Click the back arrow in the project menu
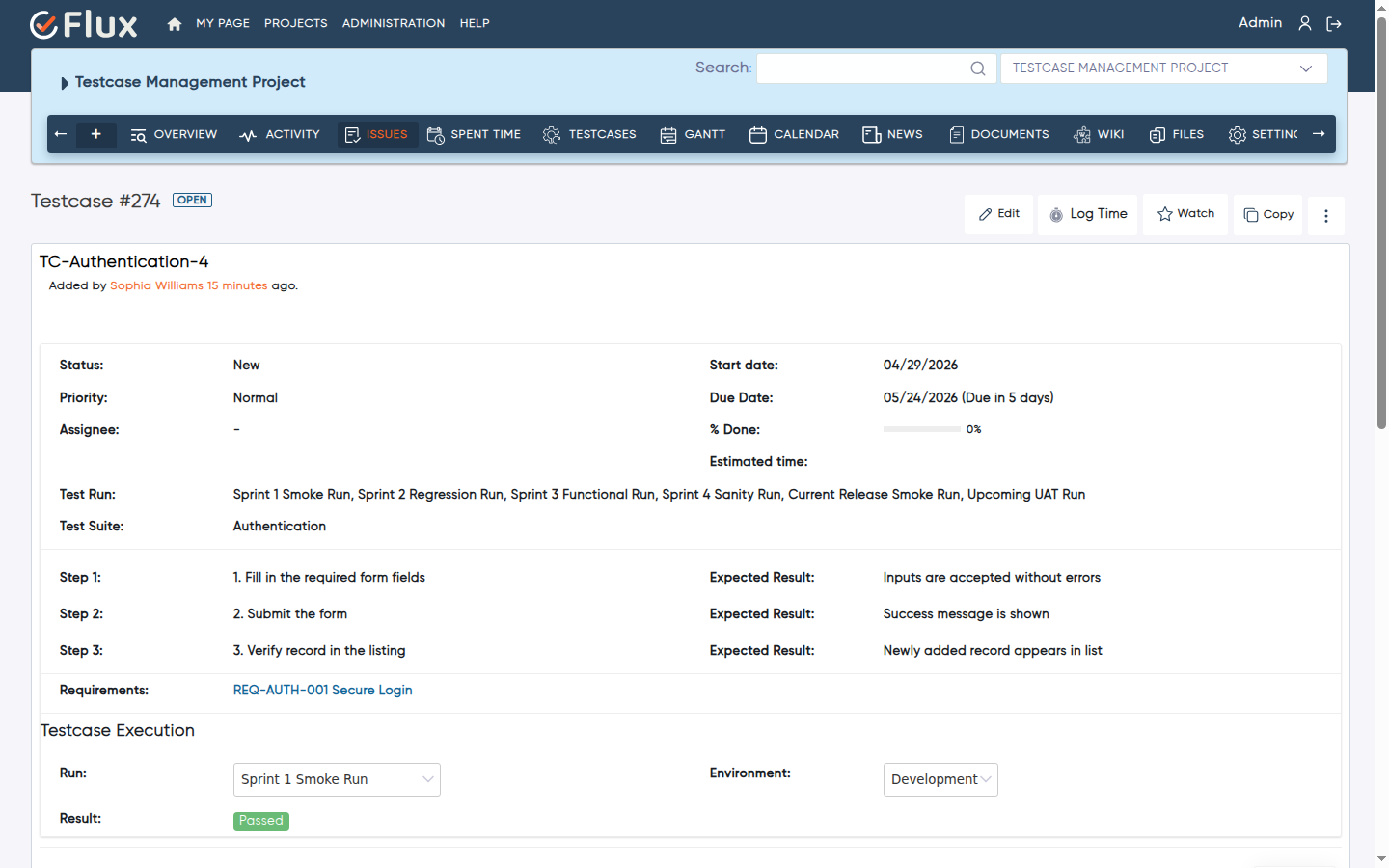The width and height of the screenshot is (1389, 868). pyautogui.click(x=61, y=134)
